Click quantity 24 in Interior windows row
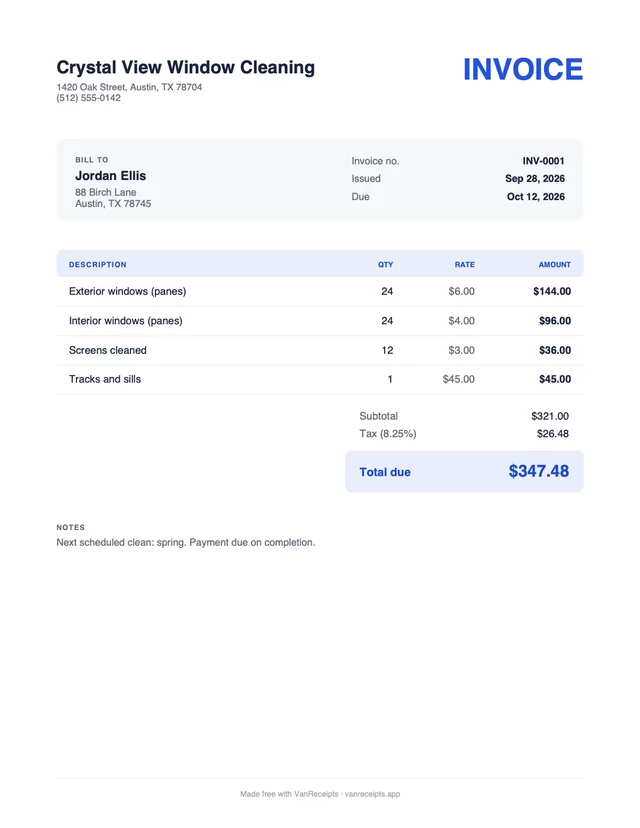The width and height of the screenshot is (640, 828). 387,321
